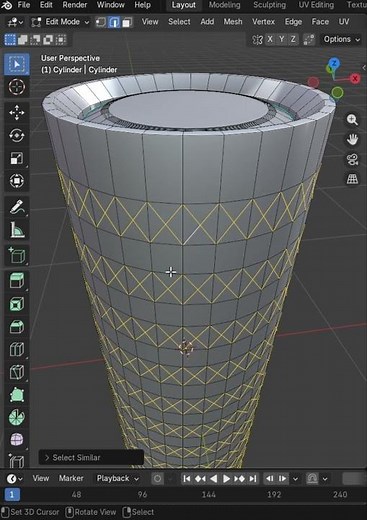Enable face select mode
The height and width of the screenshot is (520, 367).
tap(127, 22)
